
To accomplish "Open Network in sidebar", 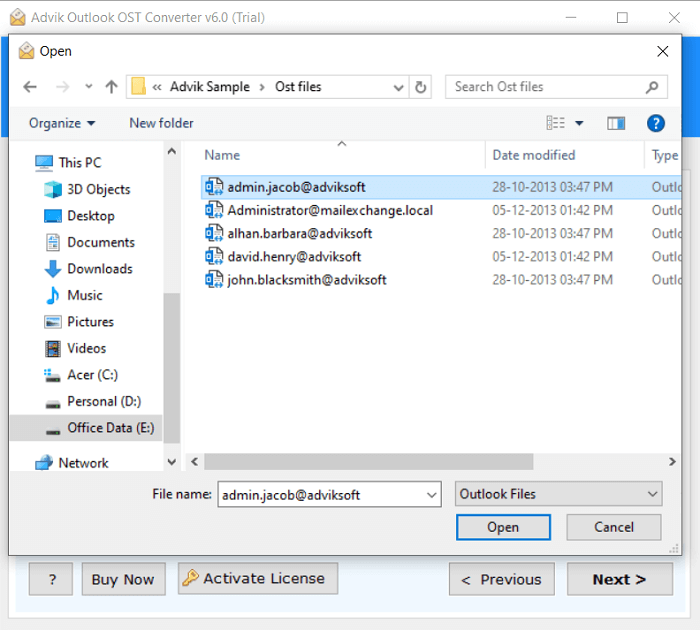I will tap(83, 463).
